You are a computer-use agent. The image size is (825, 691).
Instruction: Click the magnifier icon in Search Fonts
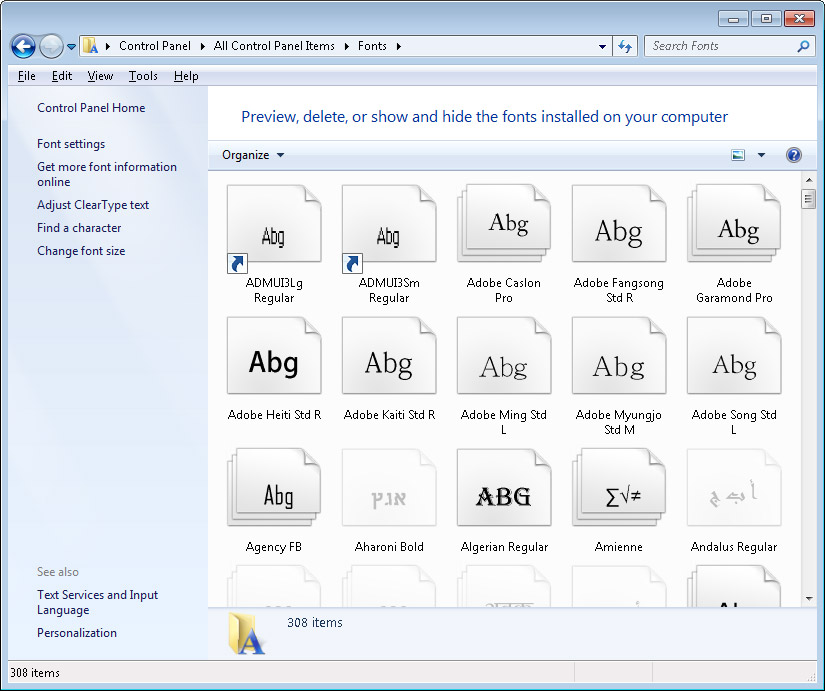click(802, 46)
